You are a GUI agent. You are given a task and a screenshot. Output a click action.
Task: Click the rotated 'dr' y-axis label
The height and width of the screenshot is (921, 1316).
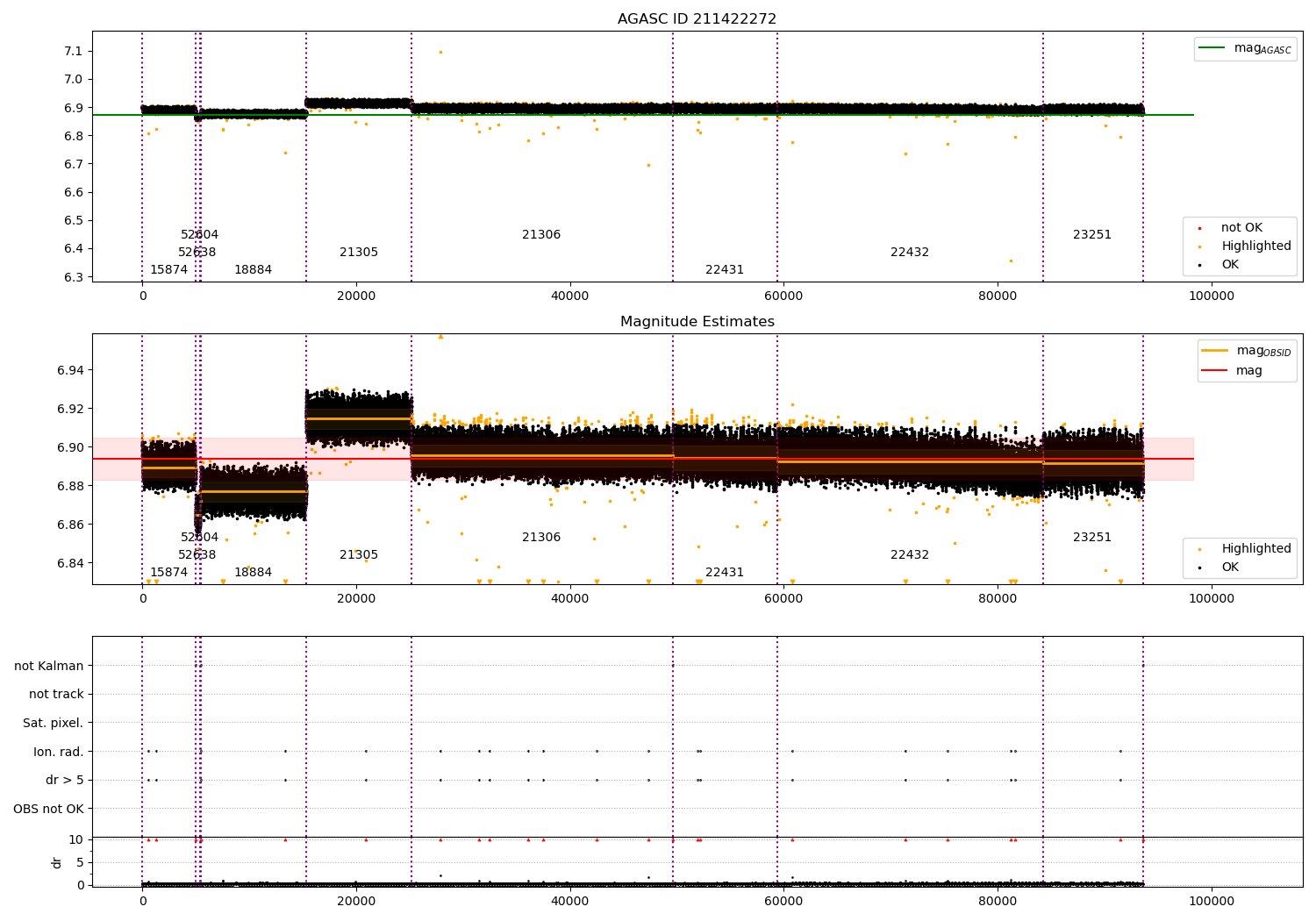coord(57,862)
